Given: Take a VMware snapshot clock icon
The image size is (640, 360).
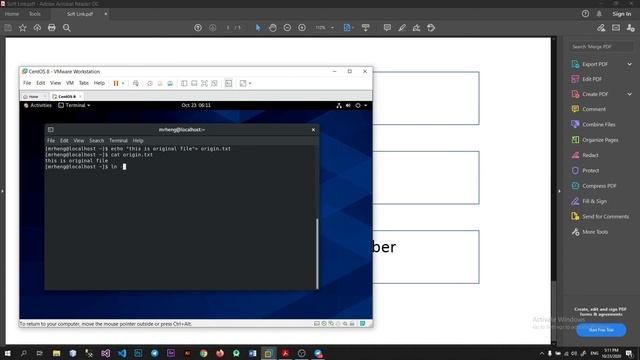Looking at the screenshot, I should tap(150, 83).
